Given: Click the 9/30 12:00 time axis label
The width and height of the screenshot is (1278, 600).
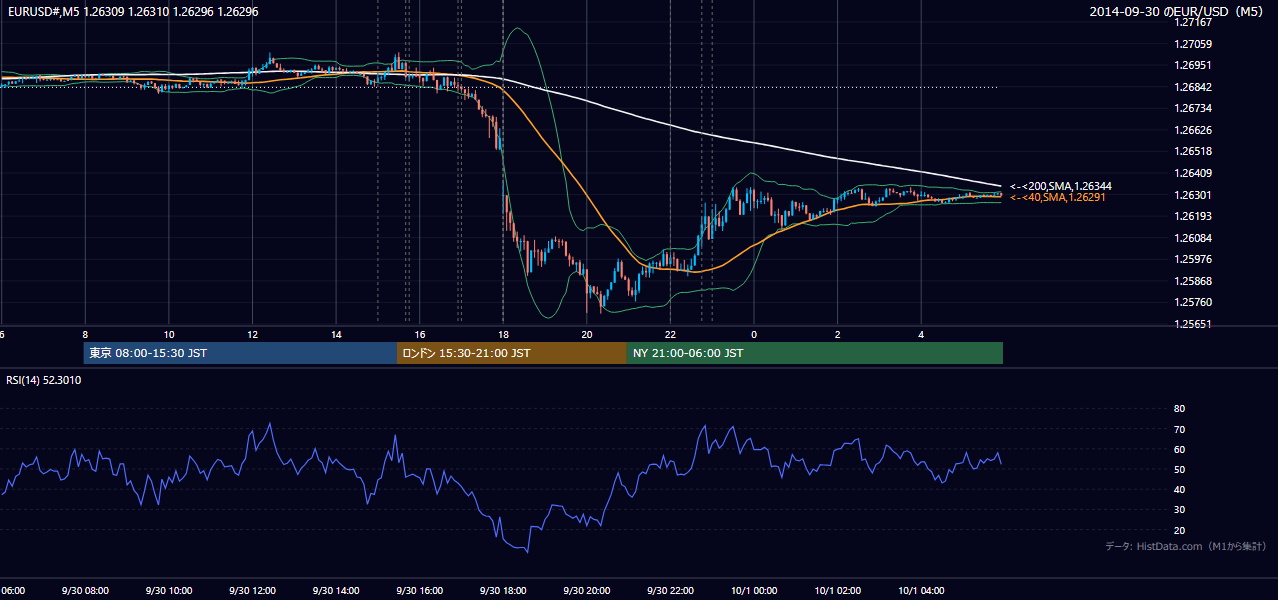Looking at the screenshot, I should 252,591.
